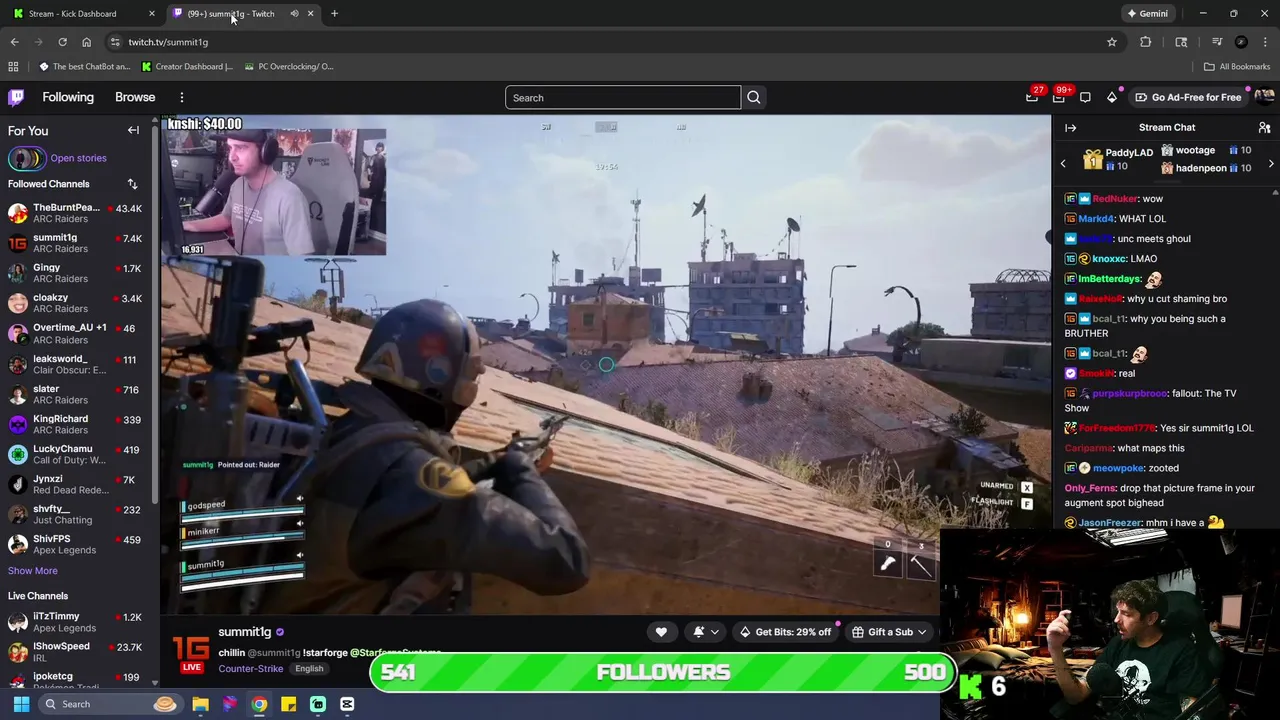Bookmark this page with the star
The width and height of the screenshot is (1280, 720).
[x=1111, y=42]
